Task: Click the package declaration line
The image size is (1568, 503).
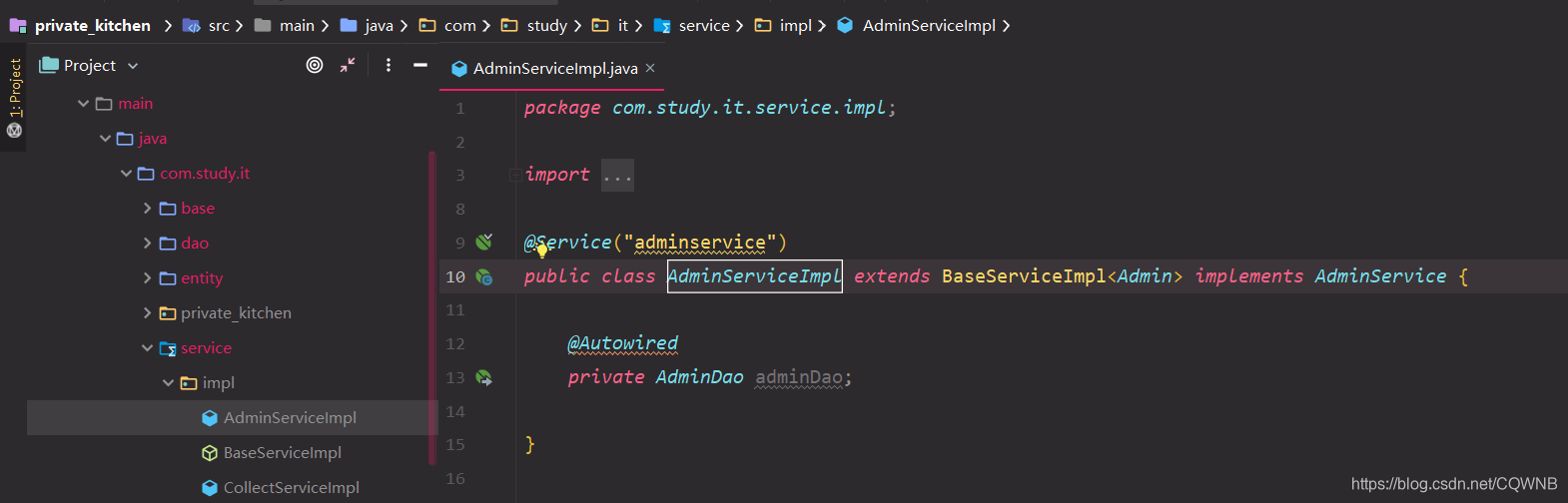Action: pyautogui.click(x=710, y=108)
